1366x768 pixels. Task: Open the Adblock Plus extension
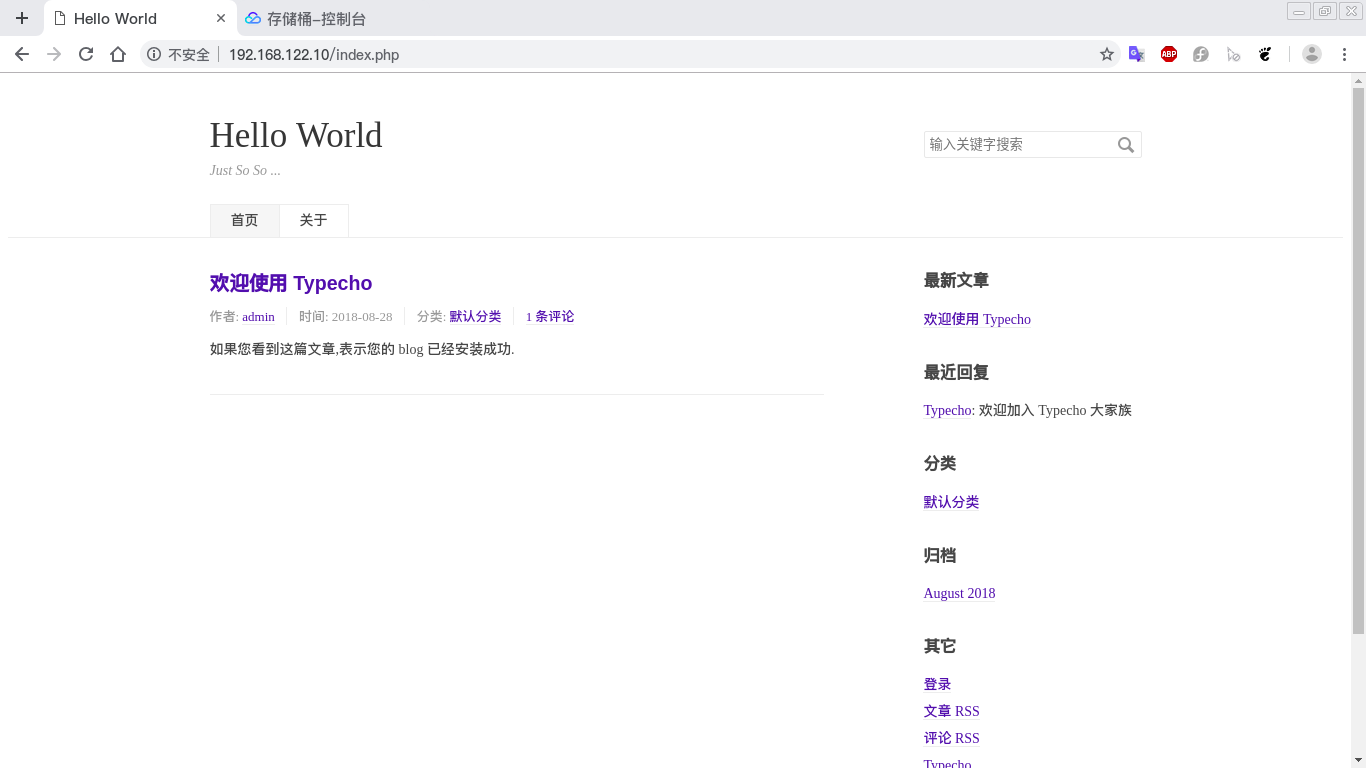pyautogui.click(x=1168, y=54)
